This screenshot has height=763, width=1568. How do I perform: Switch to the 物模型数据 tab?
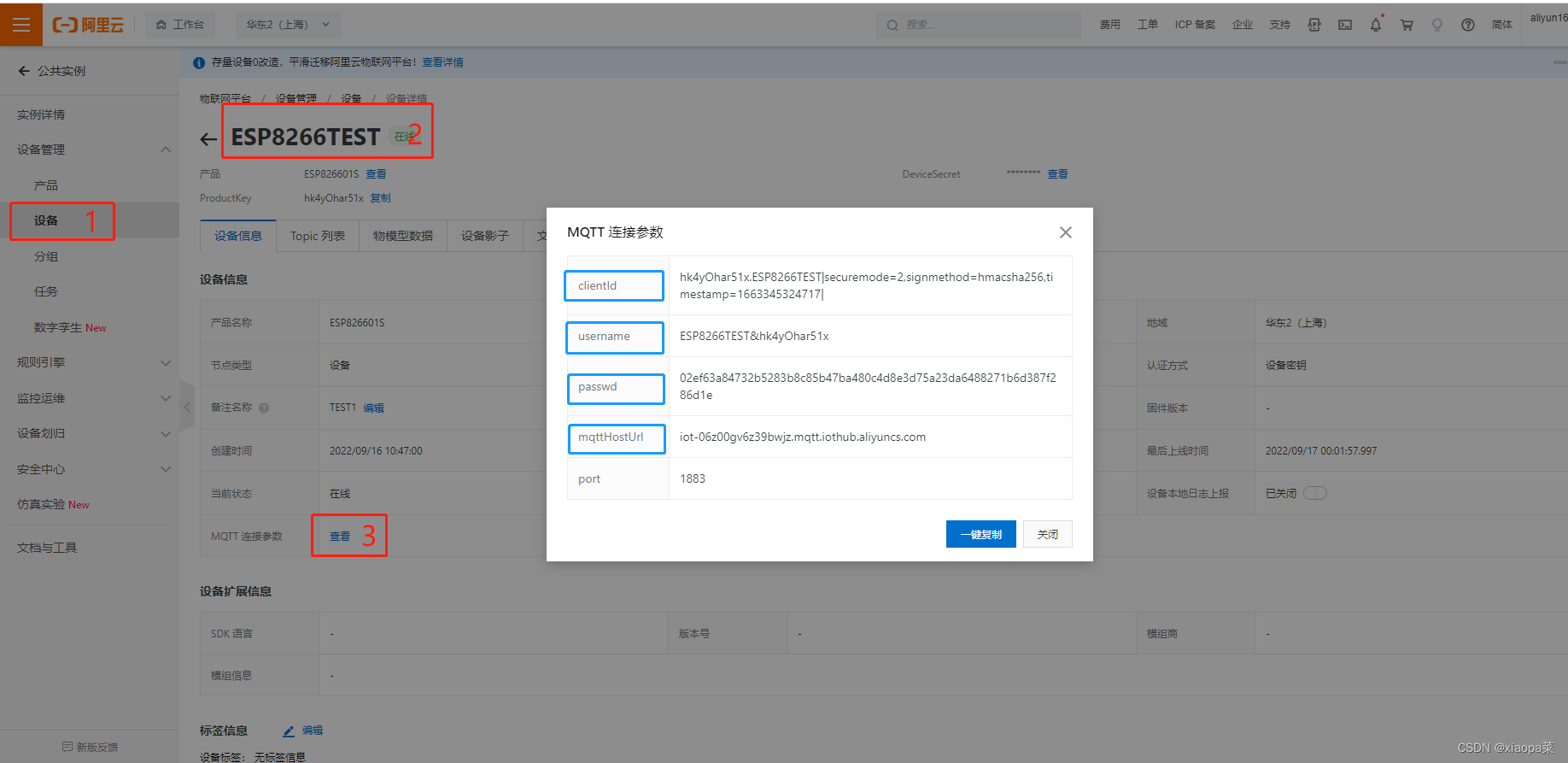coord(403,236)
